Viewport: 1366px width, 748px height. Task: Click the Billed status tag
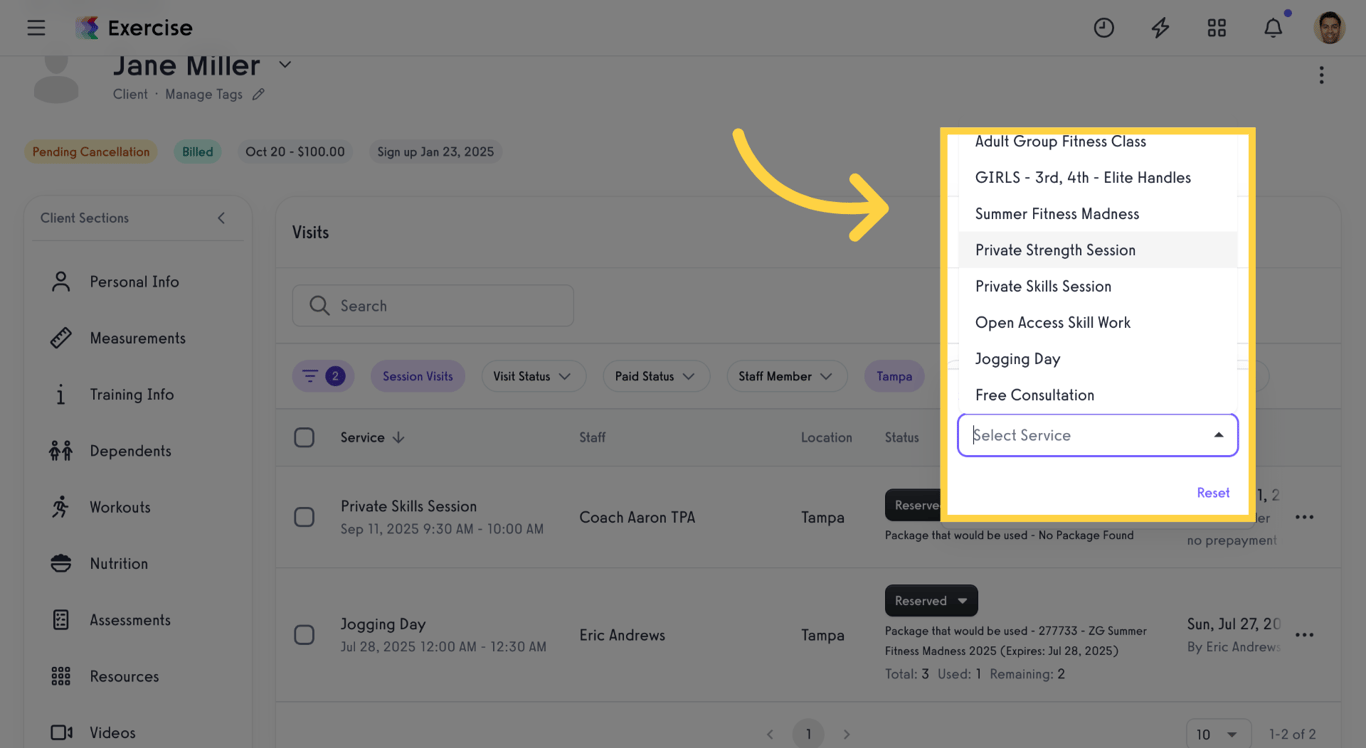[x=197, y=152]
